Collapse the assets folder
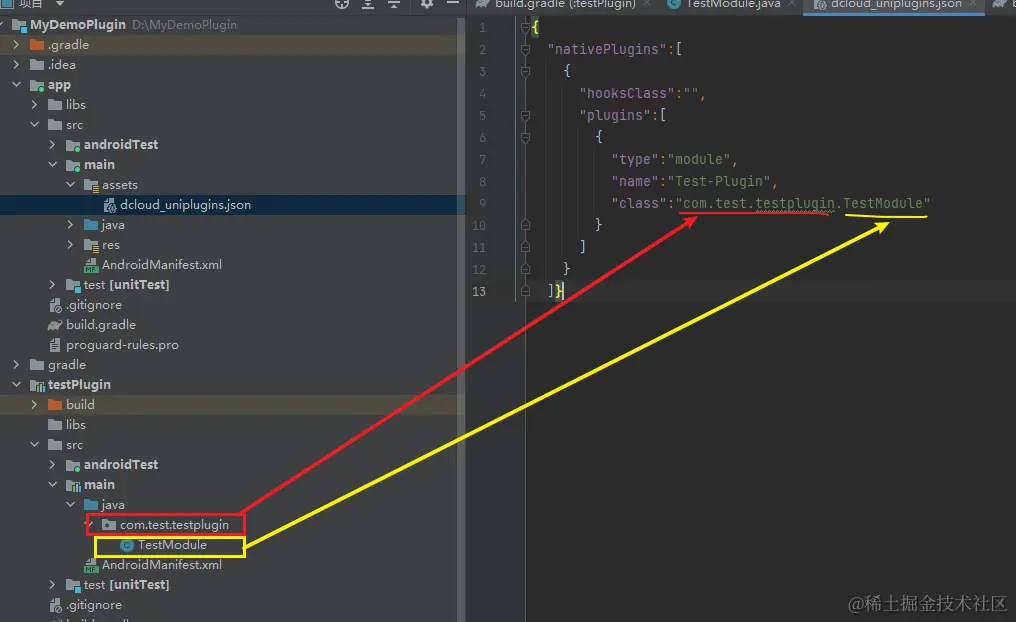Viewport: 1016px width, 622px height. point(71,185)
